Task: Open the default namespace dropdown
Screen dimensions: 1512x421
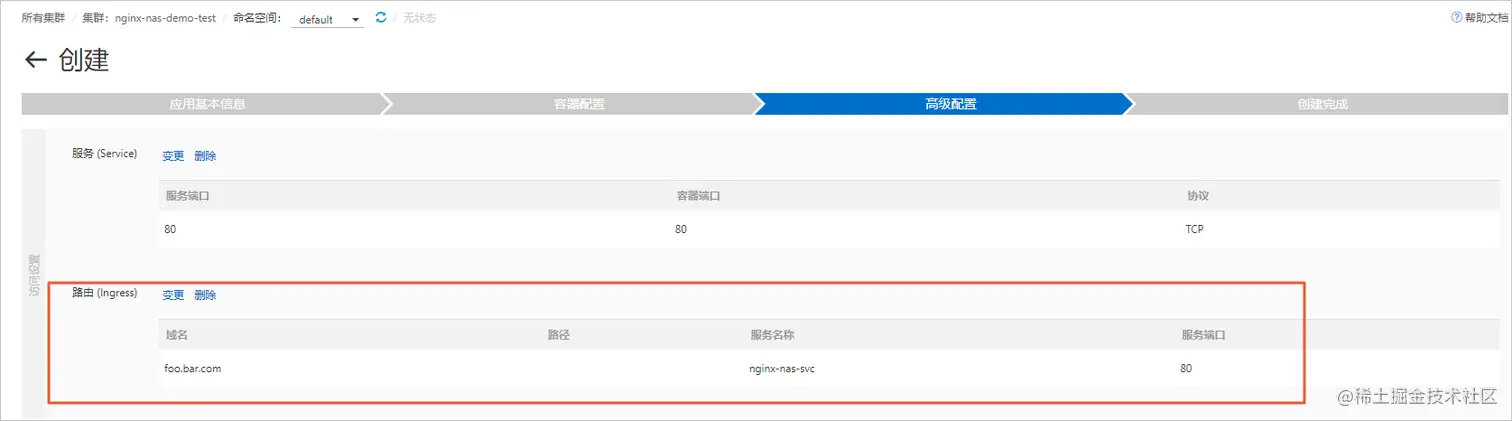Action: [328, 19]
